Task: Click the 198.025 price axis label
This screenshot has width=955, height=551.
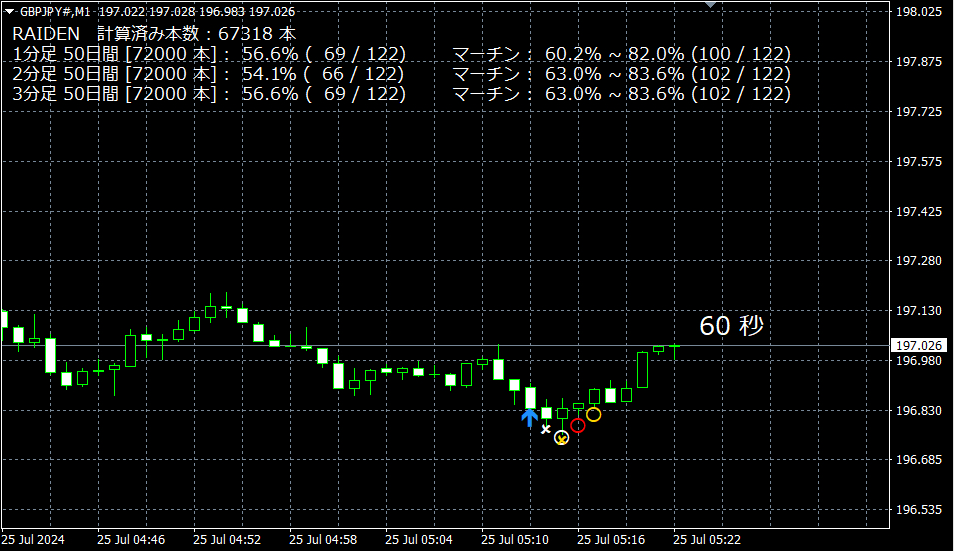Action: (919, 12)
